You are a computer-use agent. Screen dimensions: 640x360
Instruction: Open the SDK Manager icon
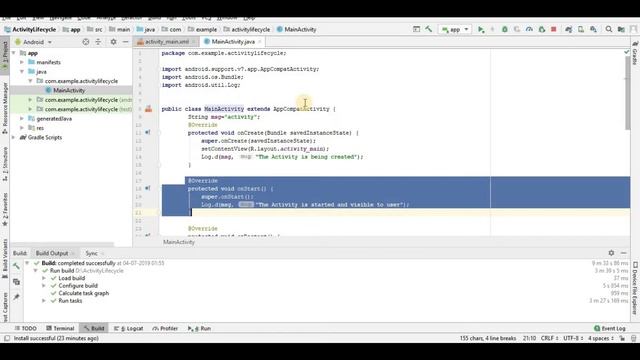point(593,29)
